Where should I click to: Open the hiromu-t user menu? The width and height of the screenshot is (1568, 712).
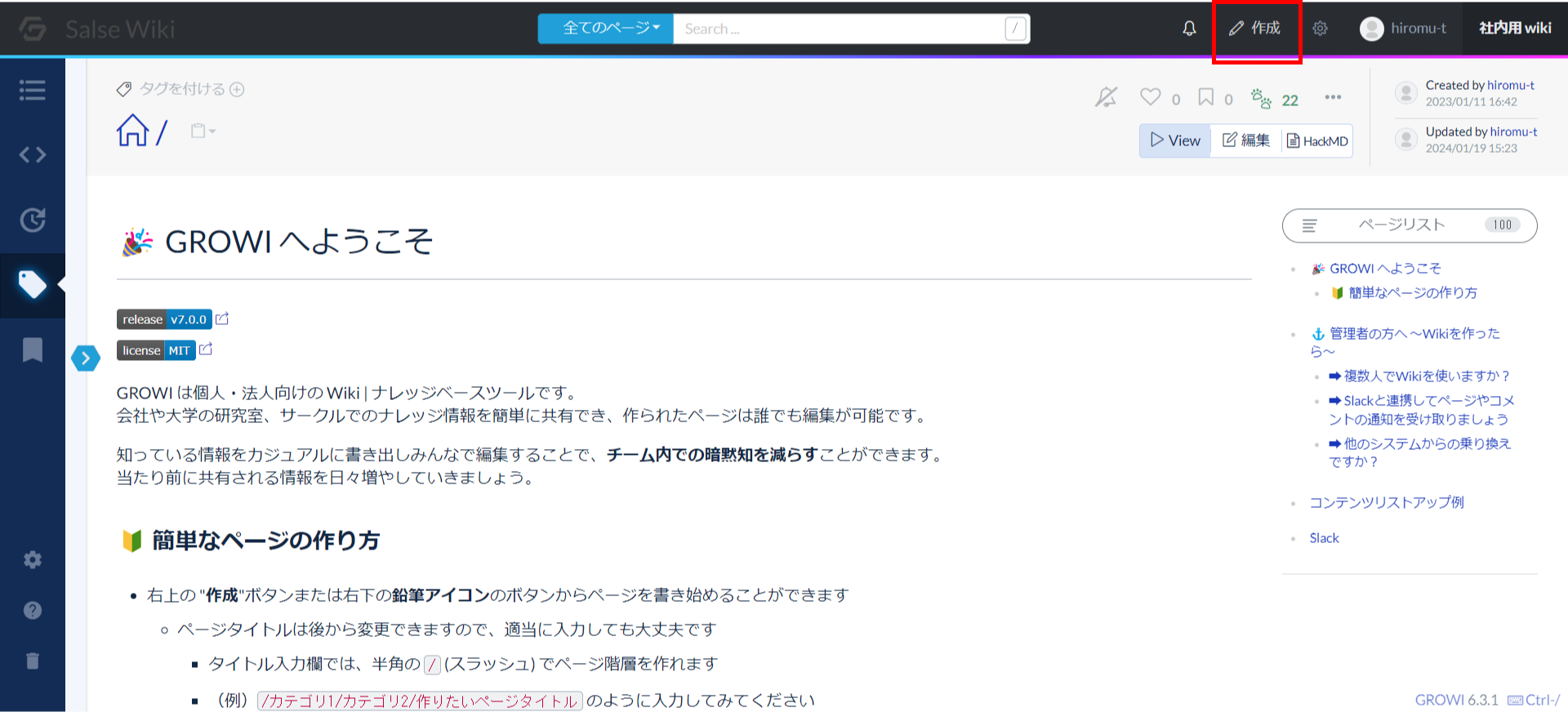pyautogui.click(x=1403, y=29)
